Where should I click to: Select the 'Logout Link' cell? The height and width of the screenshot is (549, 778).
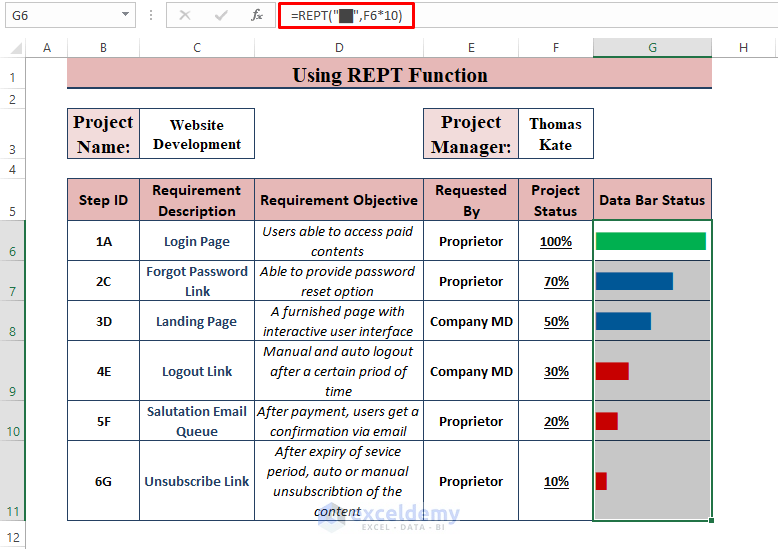point(197,371)
